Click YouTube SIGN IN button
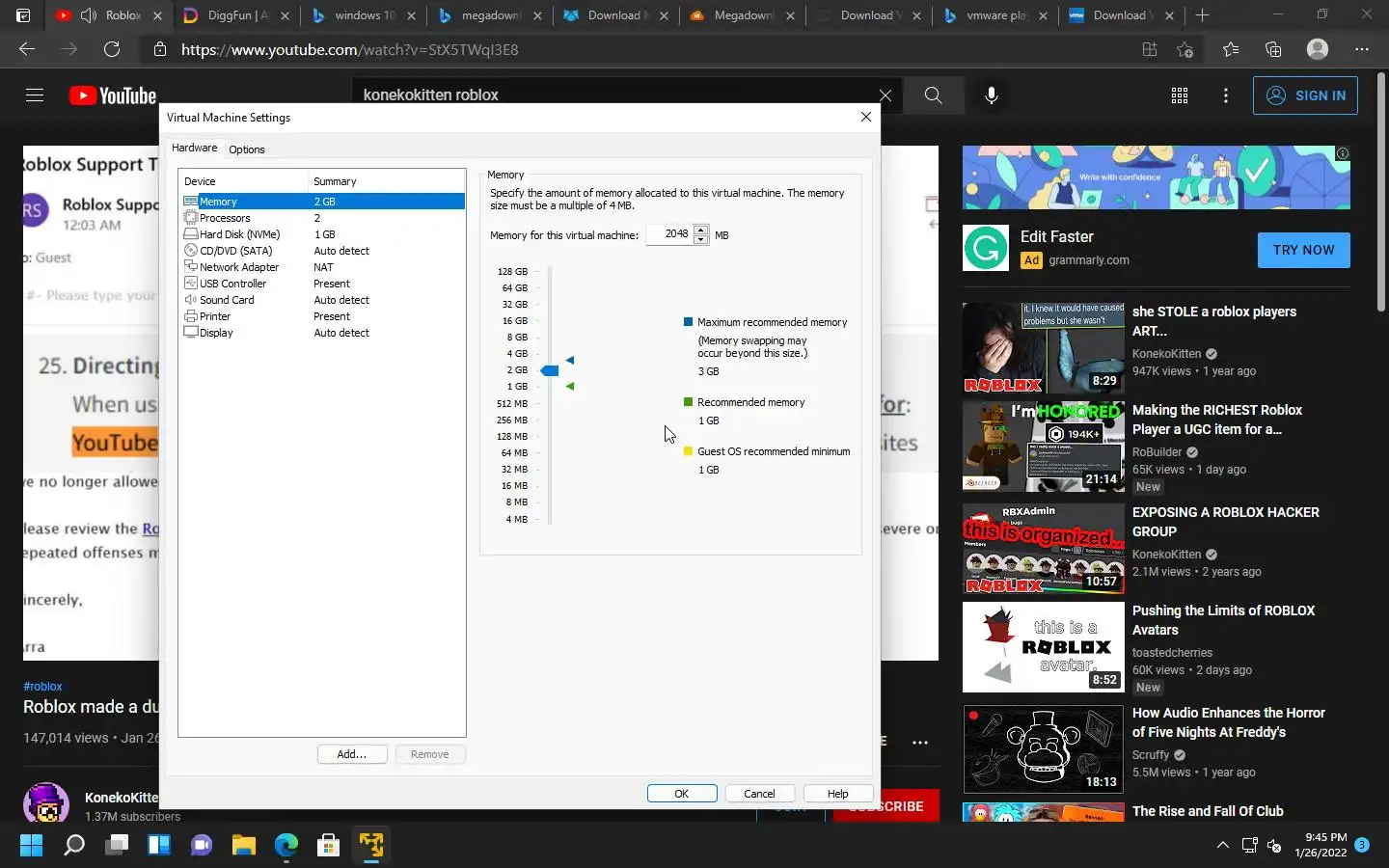The height and width of the screenshot is (868, 1389). click(1305, 95)
